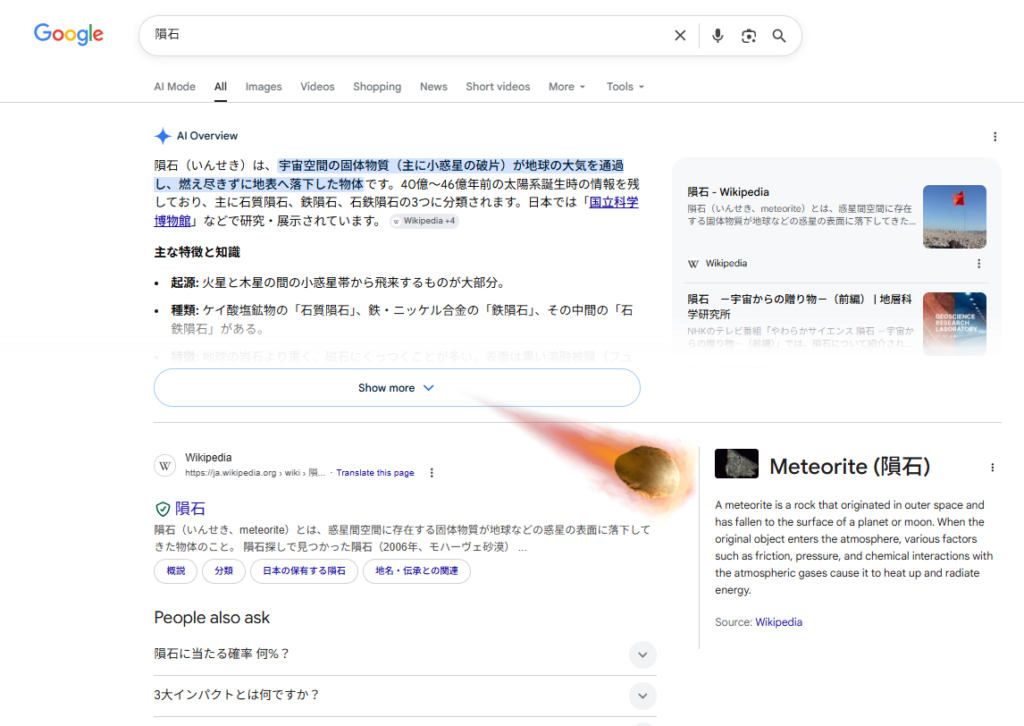Screen dimensions: 1024x726
Task: Click the 日本の保有する隕石 chip
Action: coord(304,571)
